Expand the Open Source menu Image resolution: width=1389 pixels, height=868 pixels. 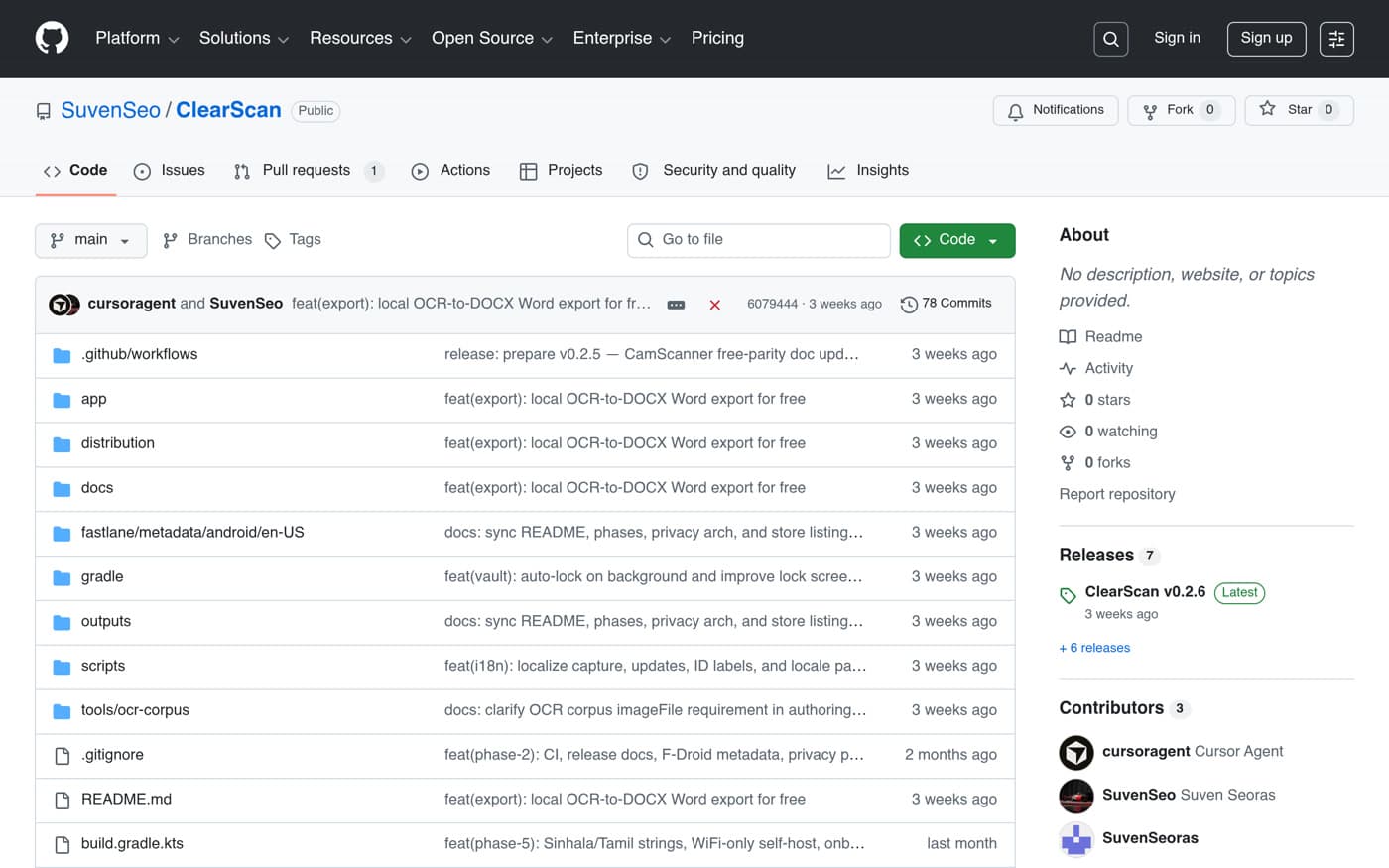tap(492, 38)
